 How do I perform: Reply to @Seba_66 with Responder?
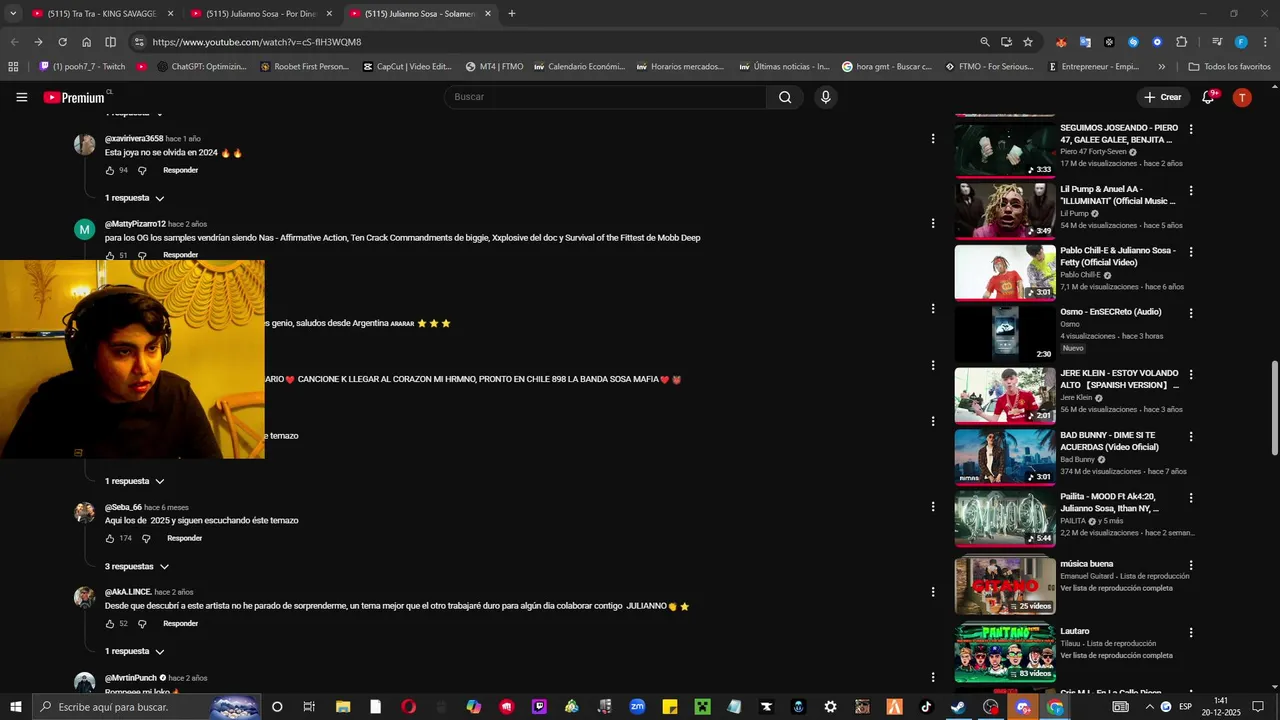(x=184, y=538)
